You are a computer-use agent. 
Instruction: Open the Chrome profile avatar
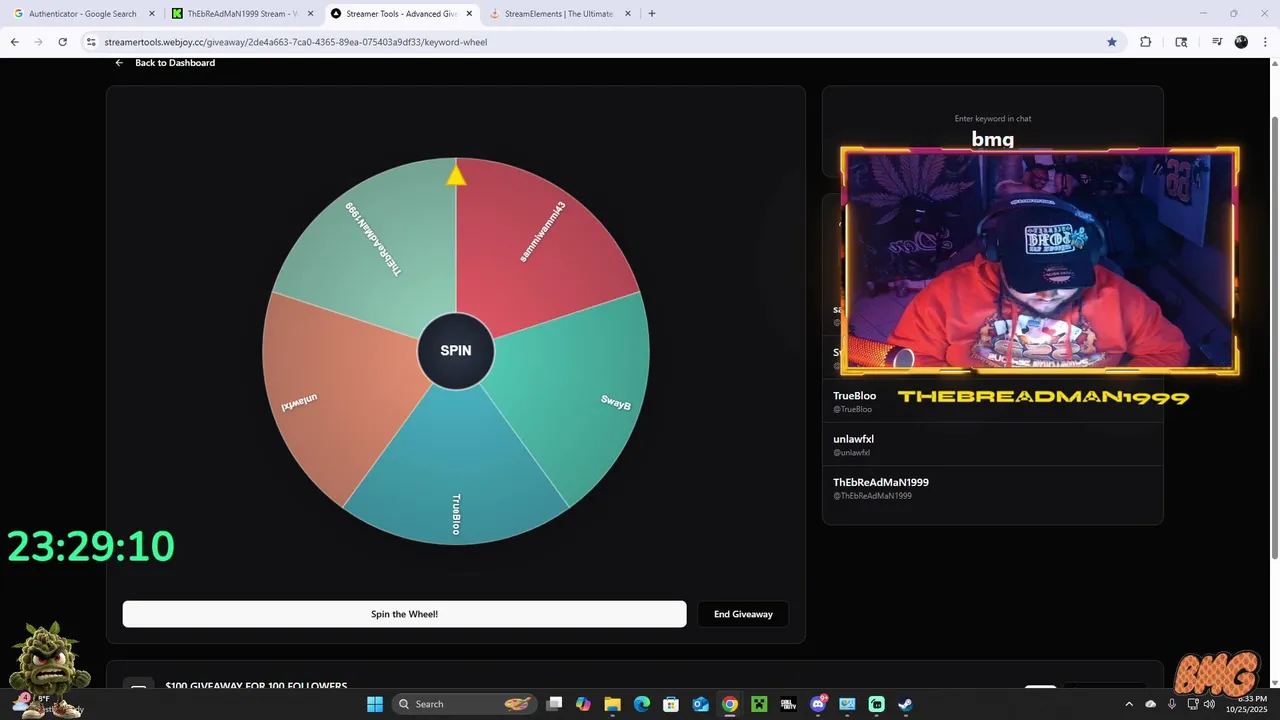tap(1241, 42)
